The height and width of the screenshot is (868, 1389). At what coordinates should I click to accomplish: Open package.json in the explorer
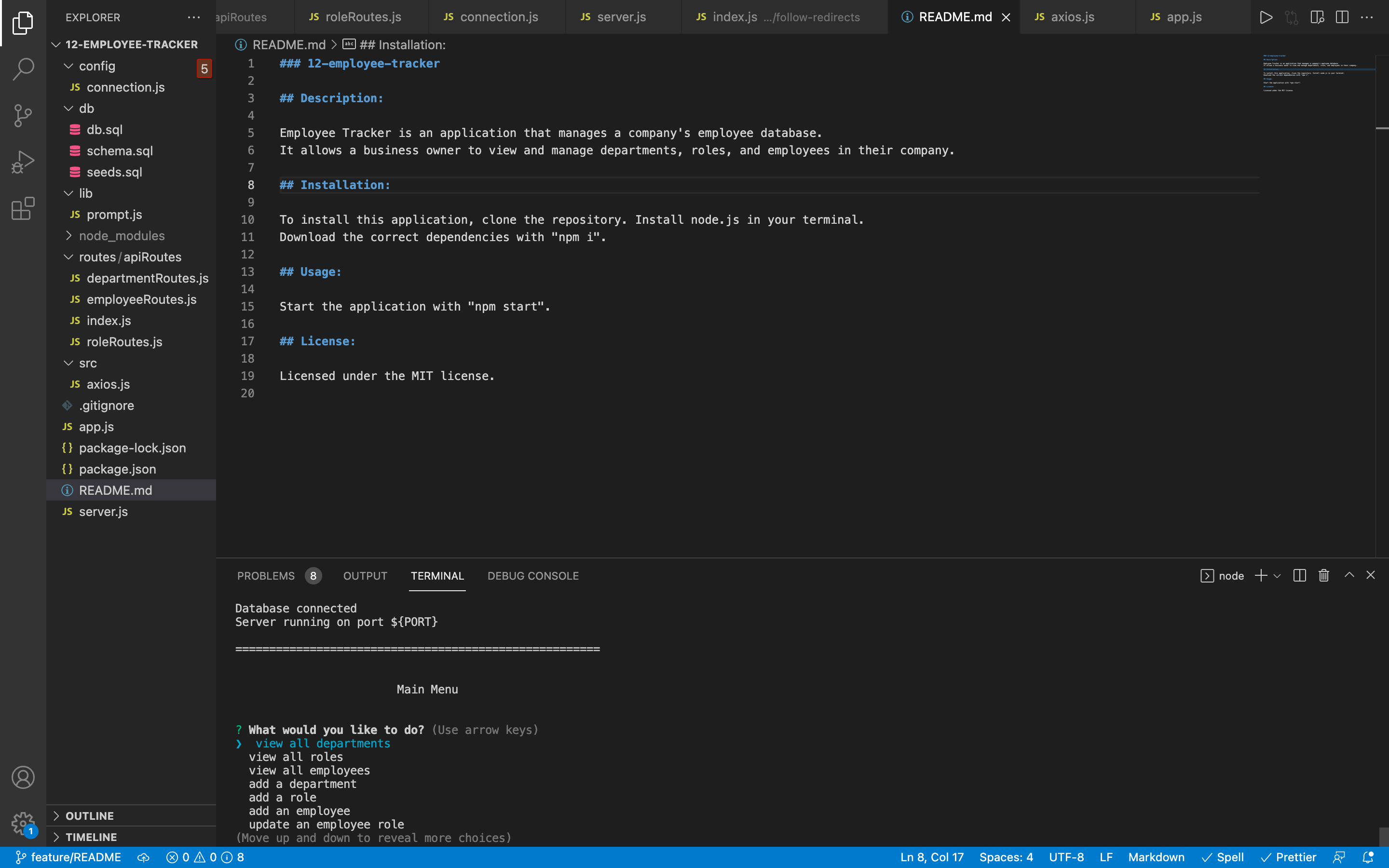131,469
